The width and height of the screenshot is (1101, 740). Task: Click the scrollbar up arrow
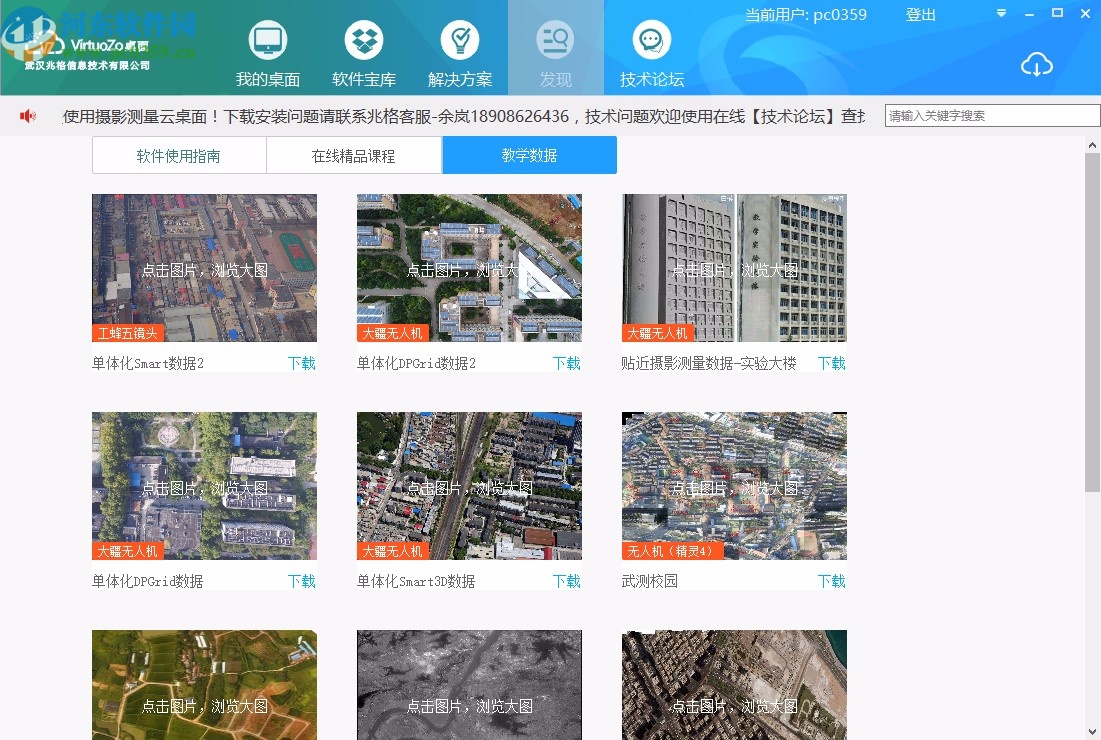tap(1092, 143)
